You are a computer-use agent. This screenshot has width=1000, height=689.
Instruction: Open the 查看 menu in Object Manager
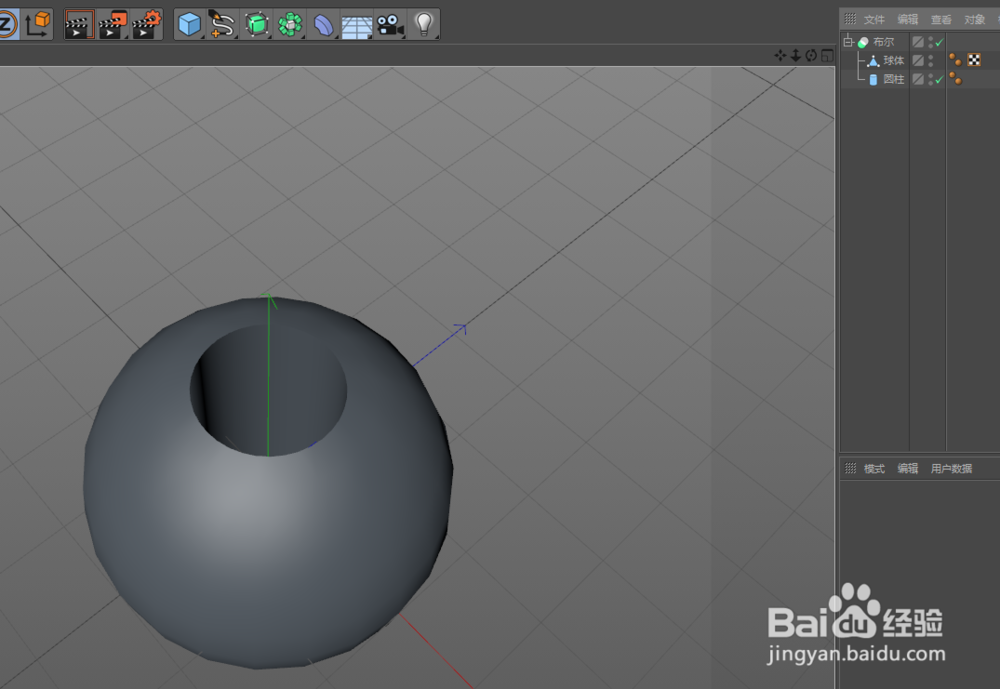point(940,18)
